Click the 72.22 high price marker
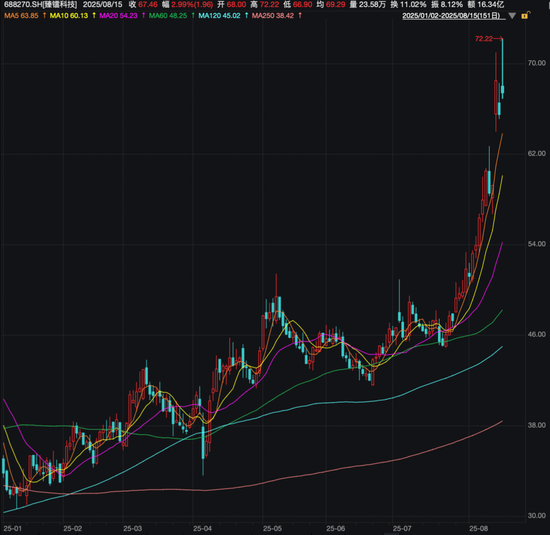 484,39
